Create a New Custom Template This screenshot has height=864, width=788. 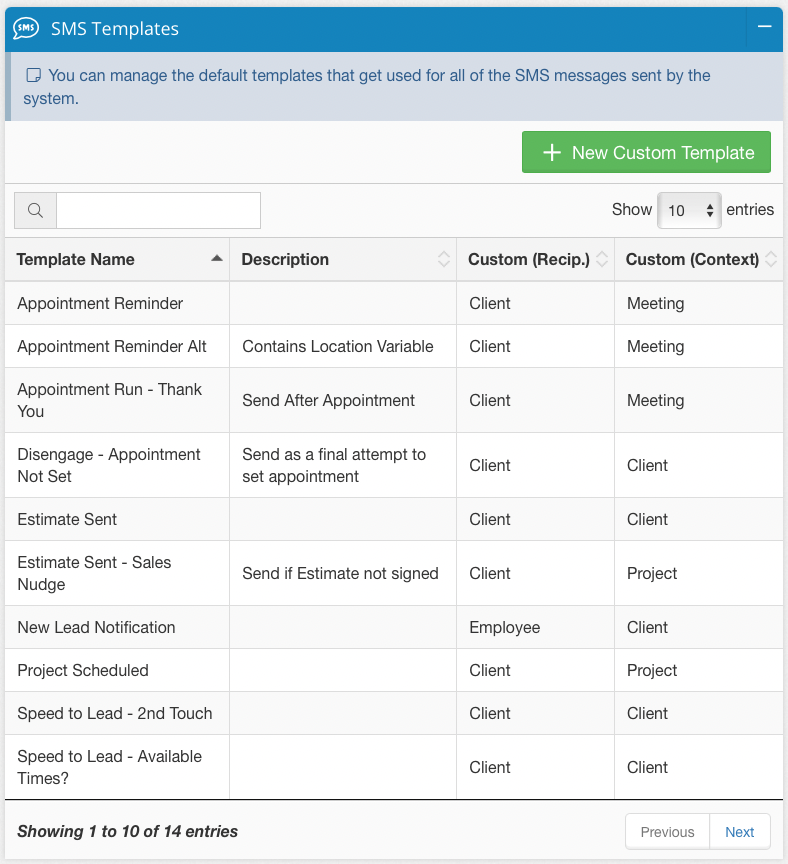click(646, 153)
